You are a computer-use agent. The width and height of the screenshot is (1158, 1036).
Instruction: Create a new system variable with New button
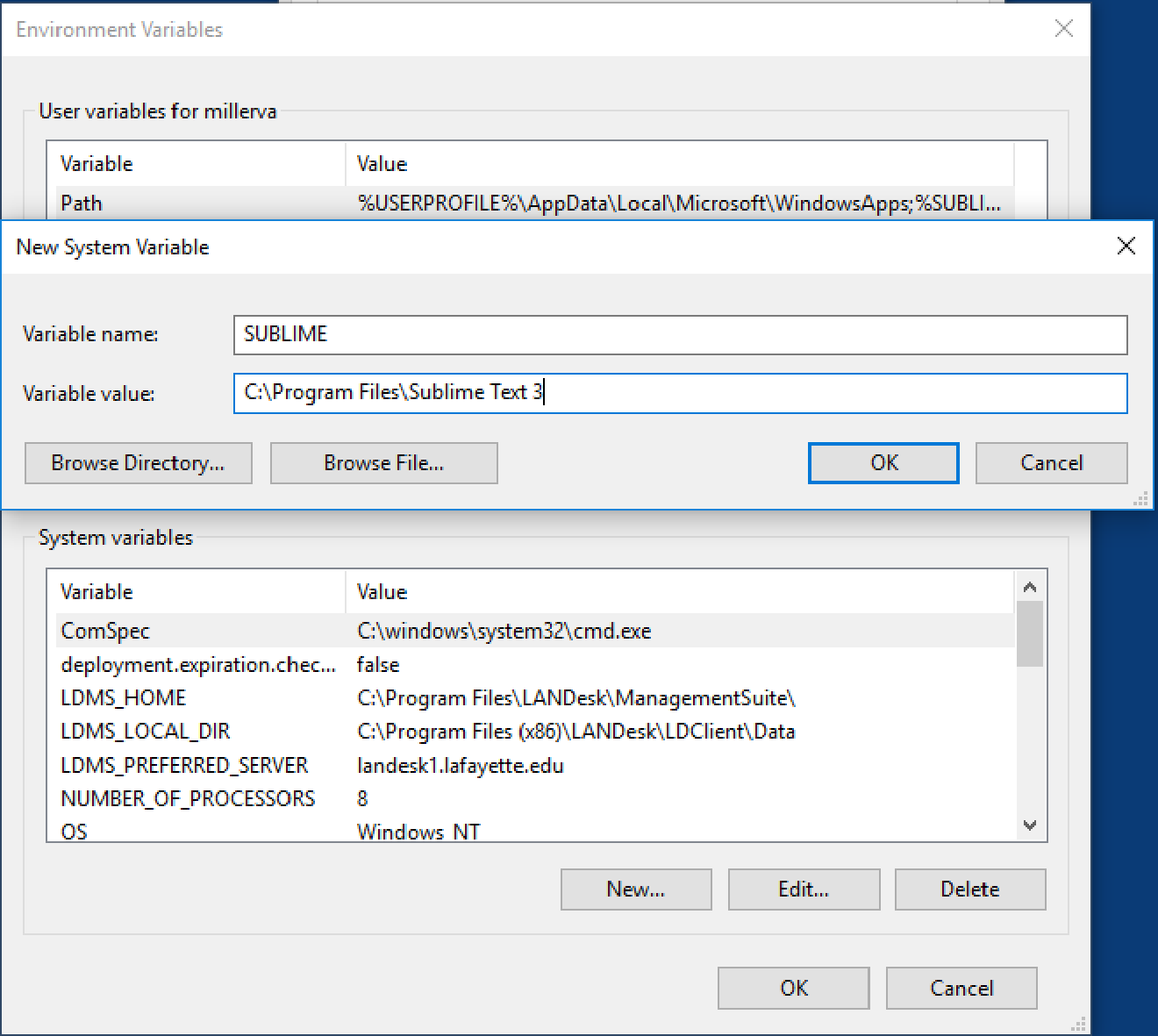[x=635, y=889]
